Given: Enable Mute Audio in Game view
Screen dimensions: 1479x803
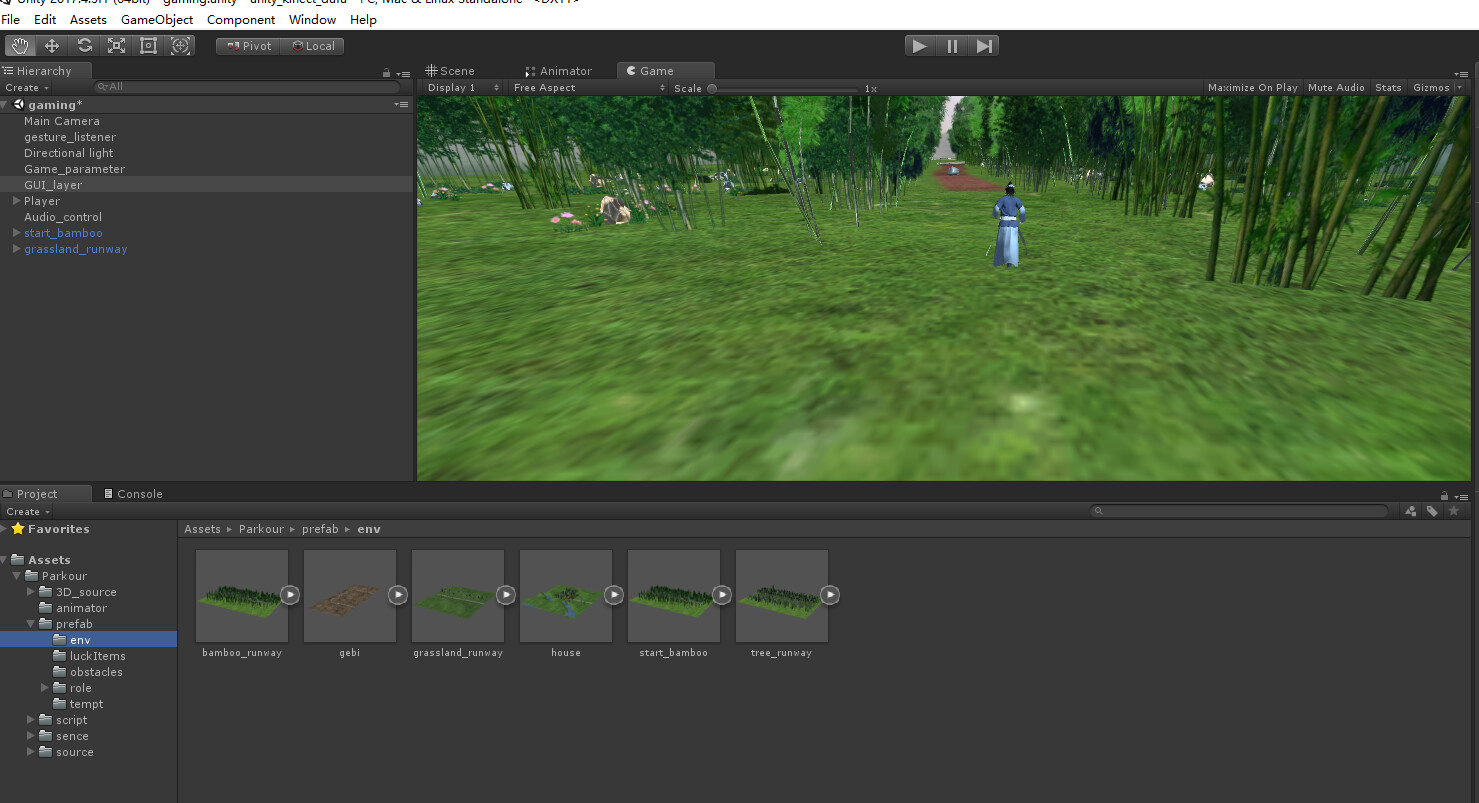Looking at the screenshot, I should (x=1335, y=87).
